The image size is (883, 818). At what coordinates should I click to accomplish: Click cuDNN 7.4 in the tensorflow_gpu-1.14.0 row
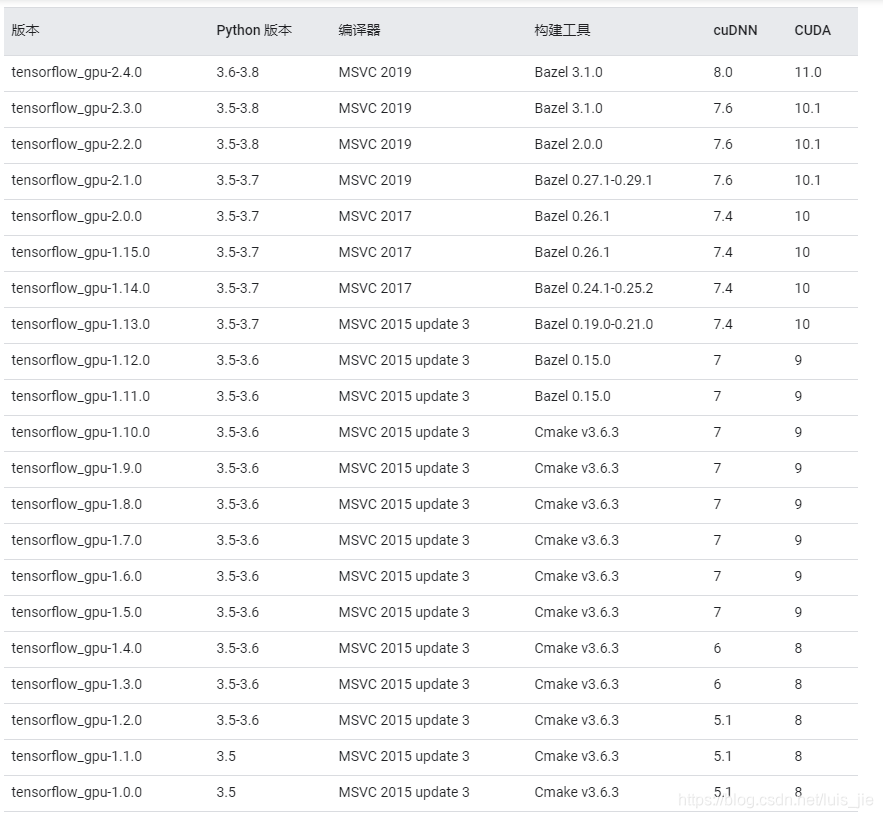[x=723, y=288]
